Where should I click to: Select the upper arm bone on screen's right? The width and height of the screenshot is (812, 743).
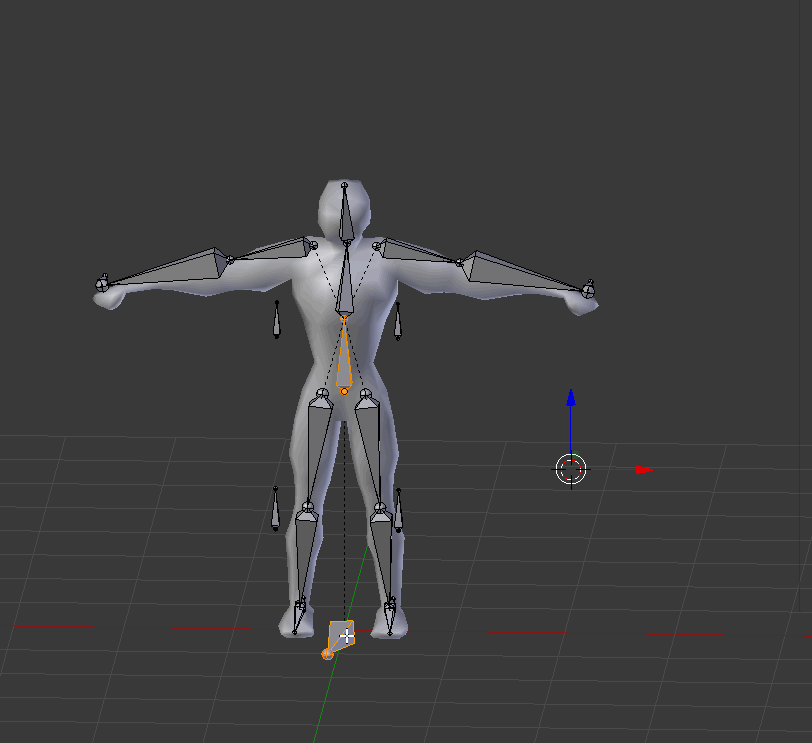tap(417, 251)
